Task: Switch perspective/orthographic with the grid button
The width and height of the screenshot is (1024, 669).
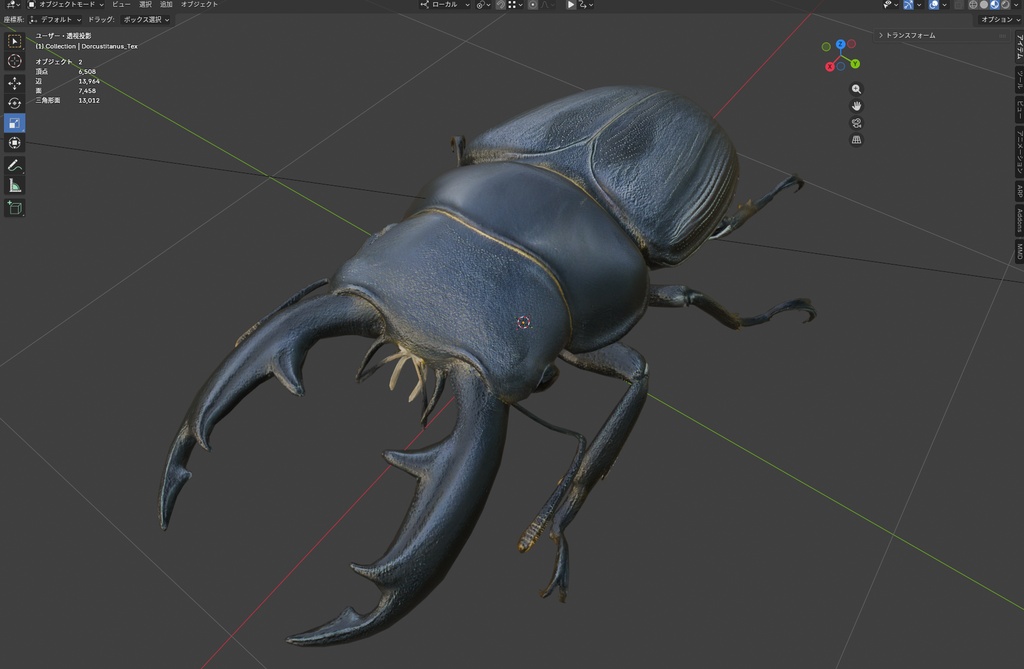Action: point(856,140)
